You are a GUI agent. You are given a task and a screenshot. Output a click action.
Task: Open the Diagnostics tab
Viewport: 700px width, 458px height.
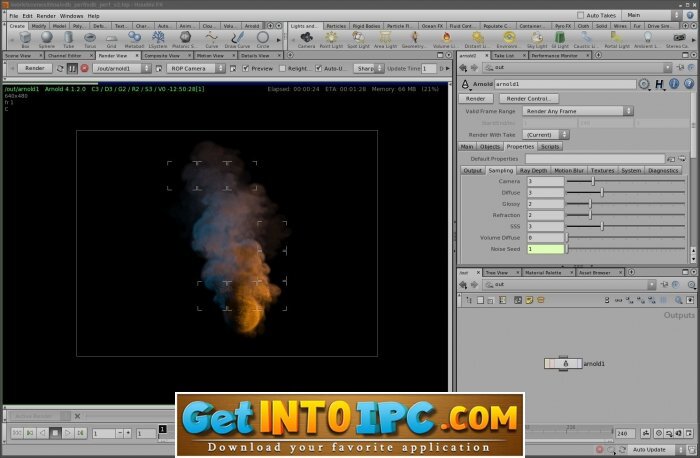pos(663,171)
